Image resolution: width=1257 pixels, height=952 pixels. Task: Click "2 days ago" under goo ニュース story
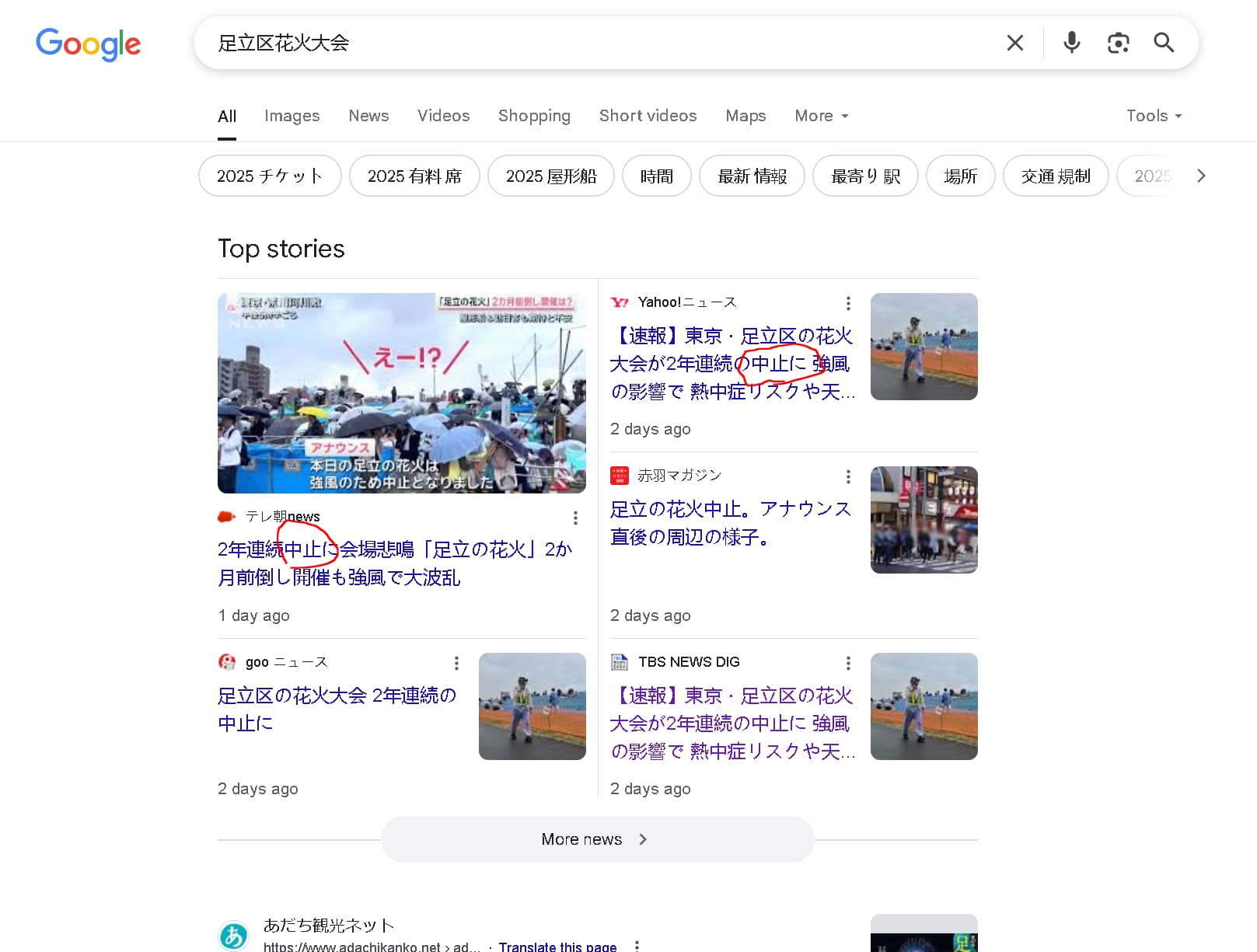point(258,789)
